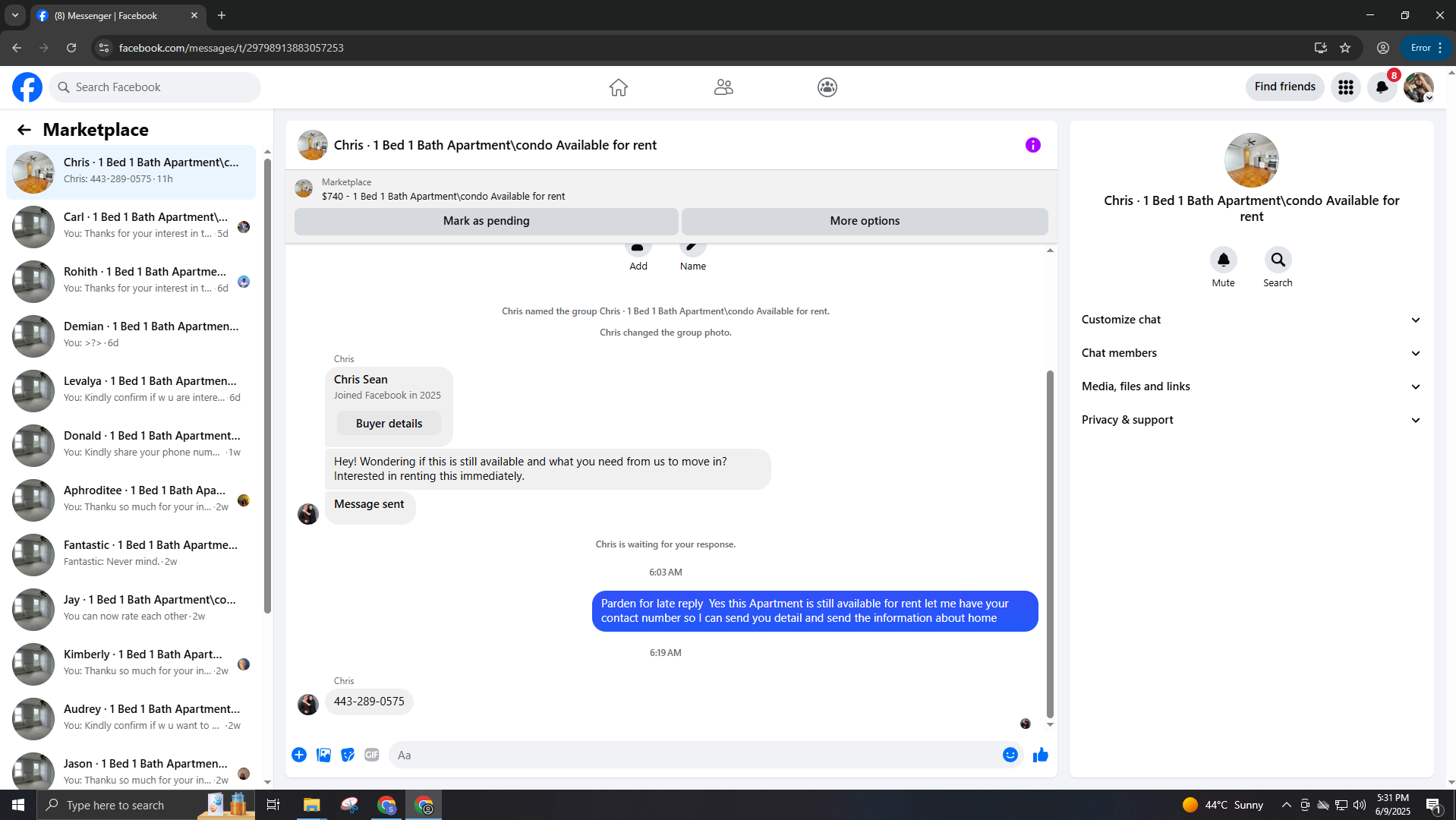Open the Carl conversation in list
Viewport: 1456px width, 820px height.
131,227
